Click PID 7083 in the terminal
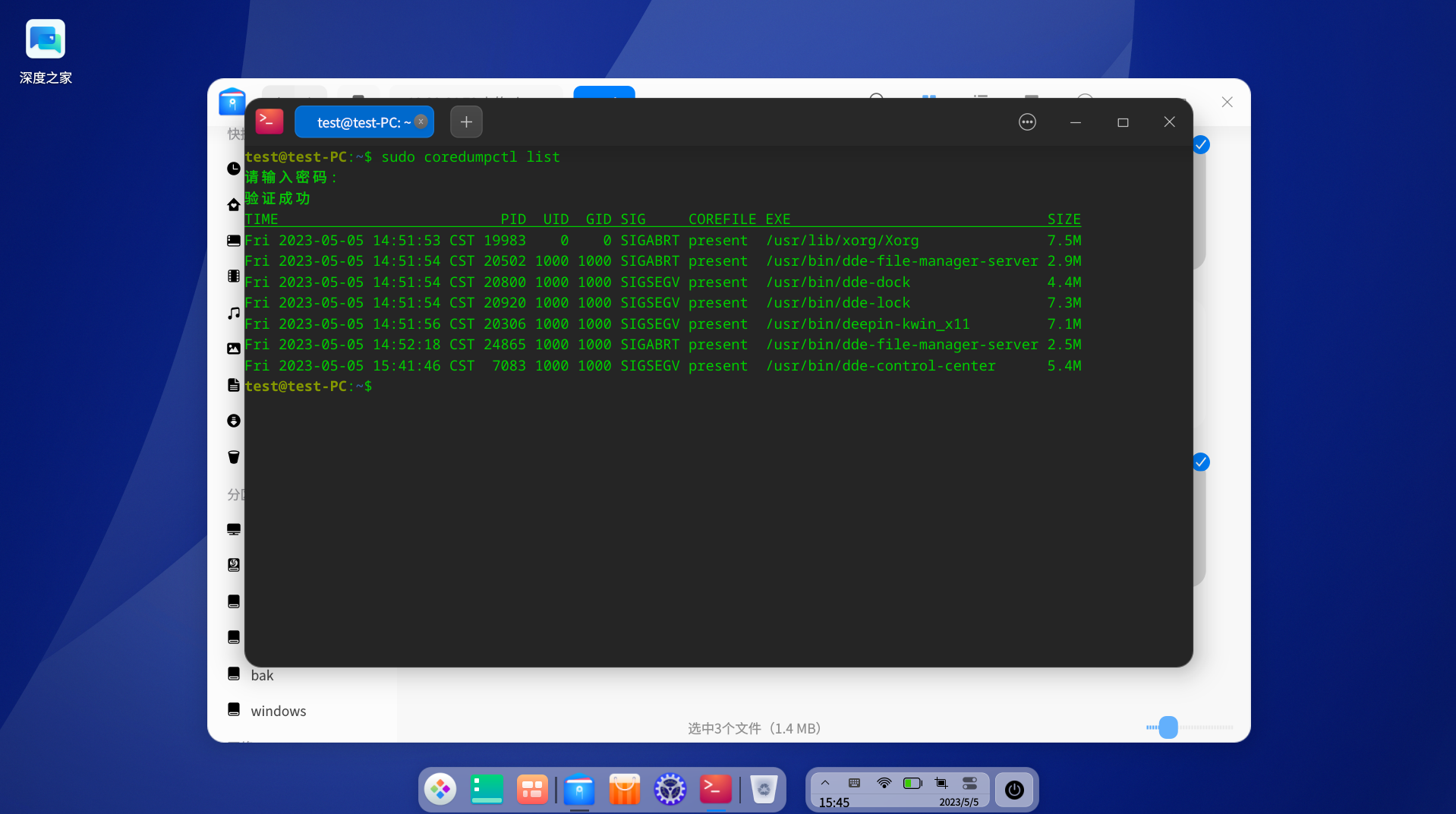Image resolution: width=1456 pixels, height=814 pixels. [x=509, y=365]
